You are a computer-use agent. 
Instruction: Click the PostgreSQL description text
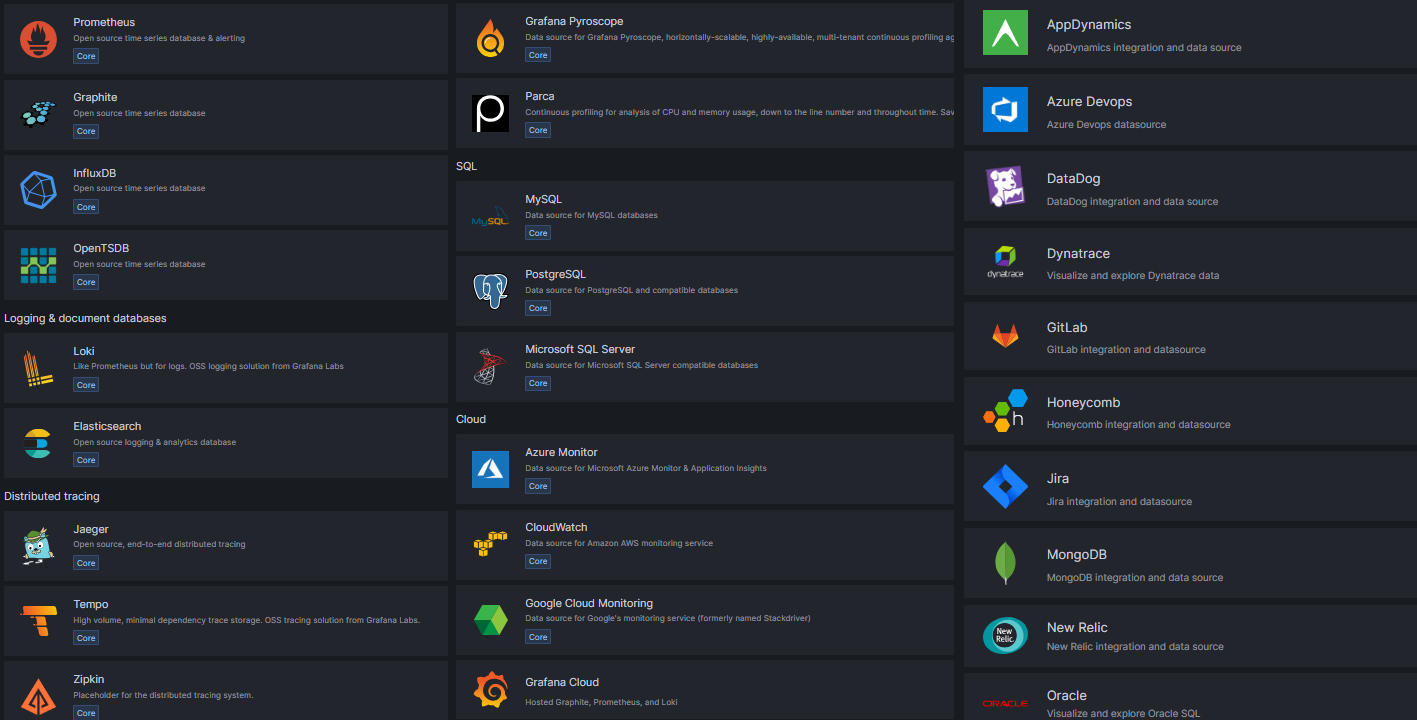pos(631,291)
